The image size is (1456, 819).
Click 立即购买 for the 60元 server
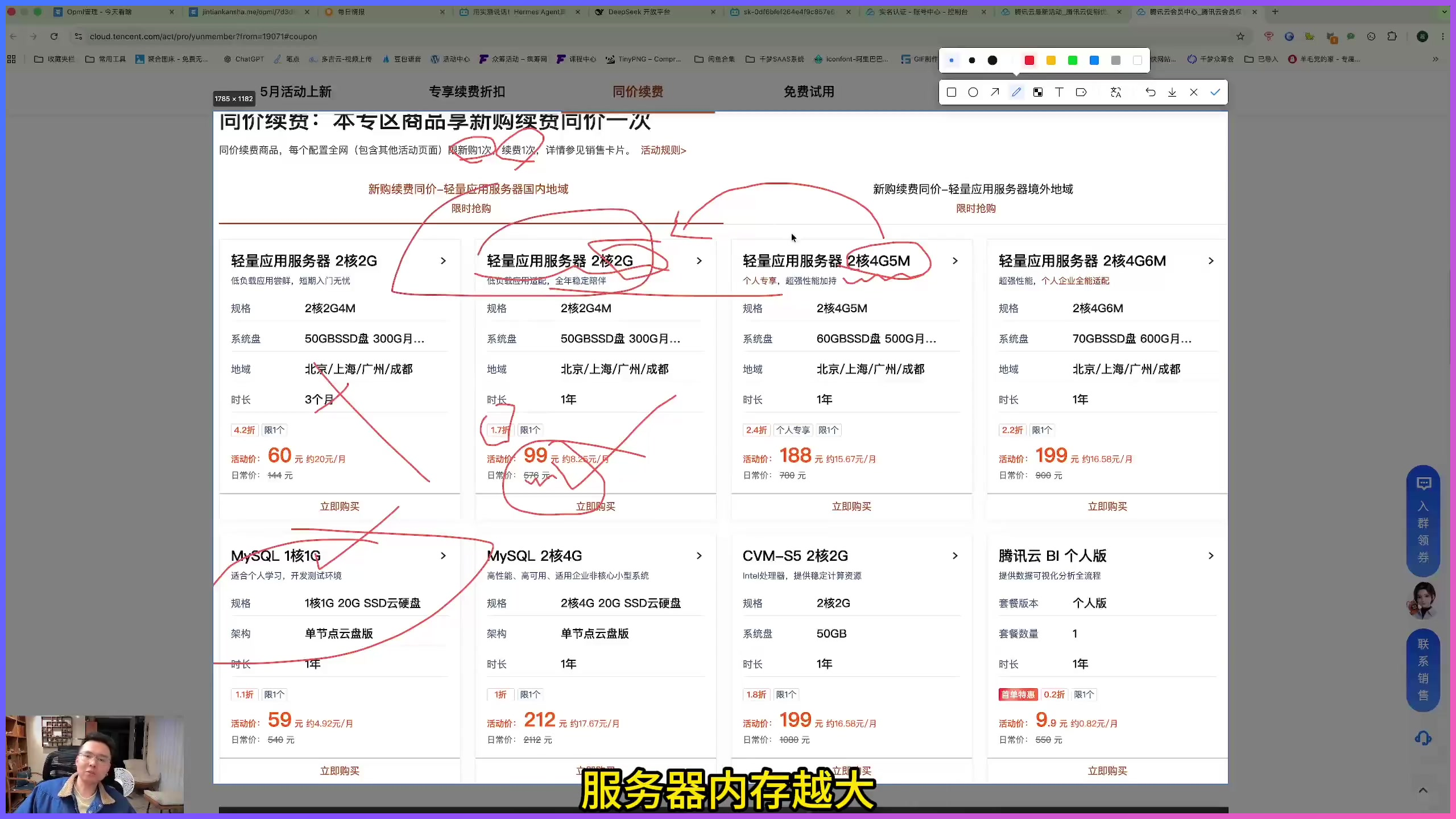point(340,506)
